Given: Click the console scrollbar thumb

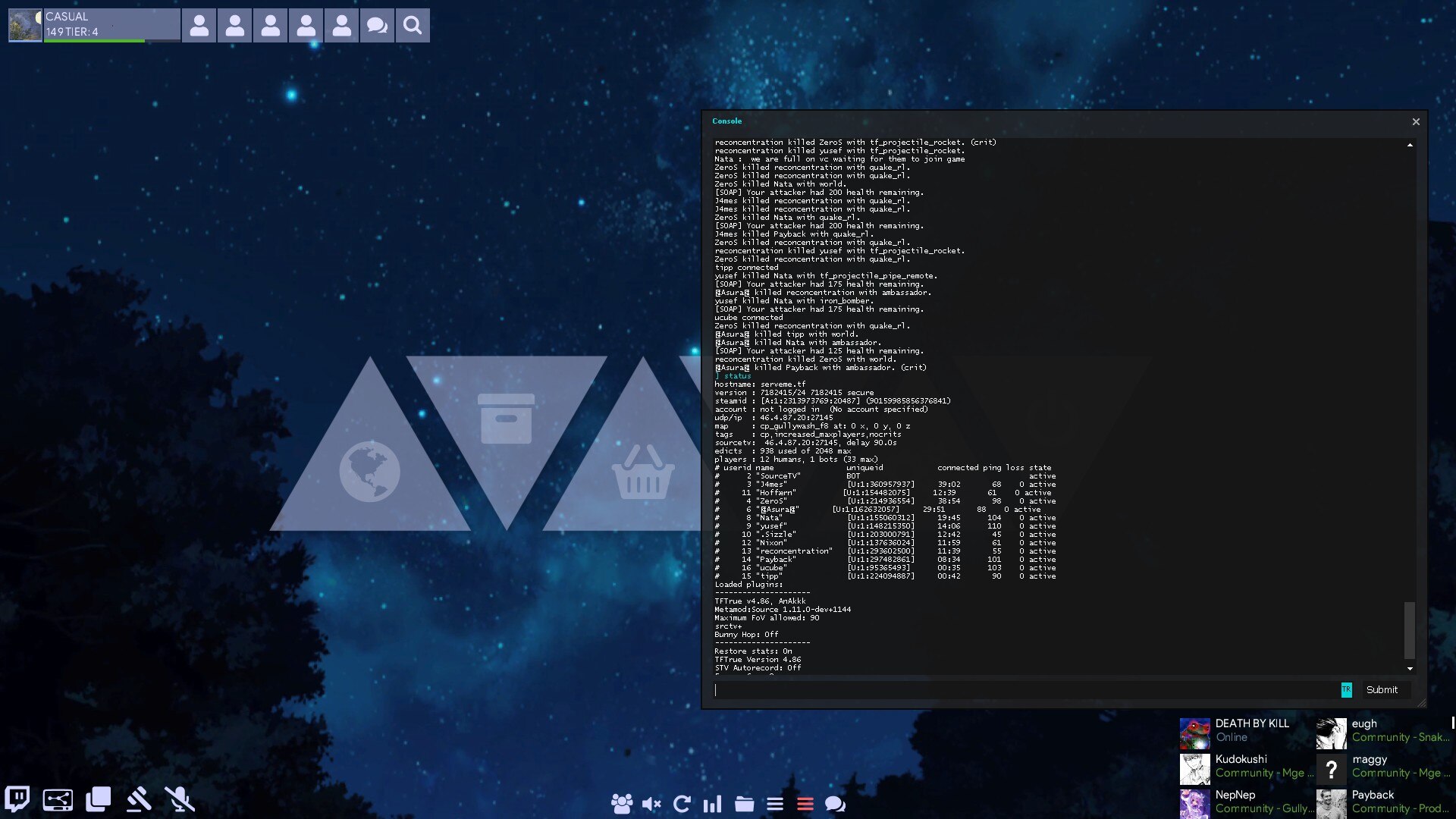Looking at the screenshot, I should point(1409,629).
